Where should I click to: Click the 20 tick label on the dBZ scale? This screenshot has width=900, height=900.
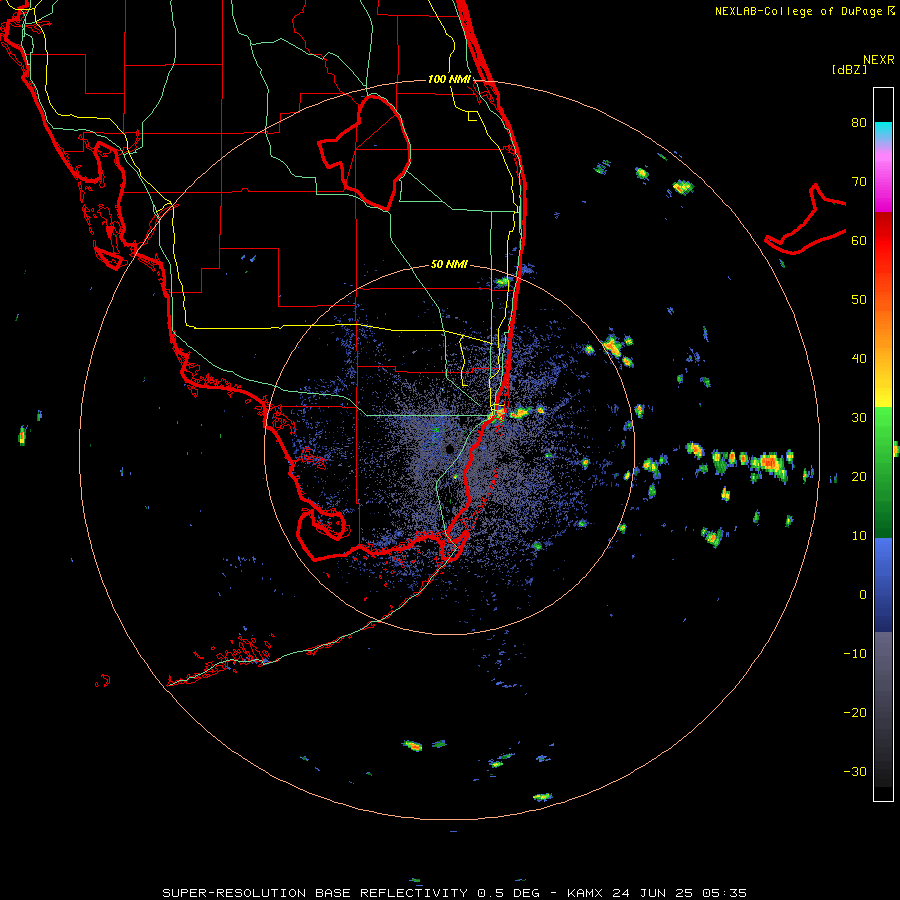click(x=859, y=476)
